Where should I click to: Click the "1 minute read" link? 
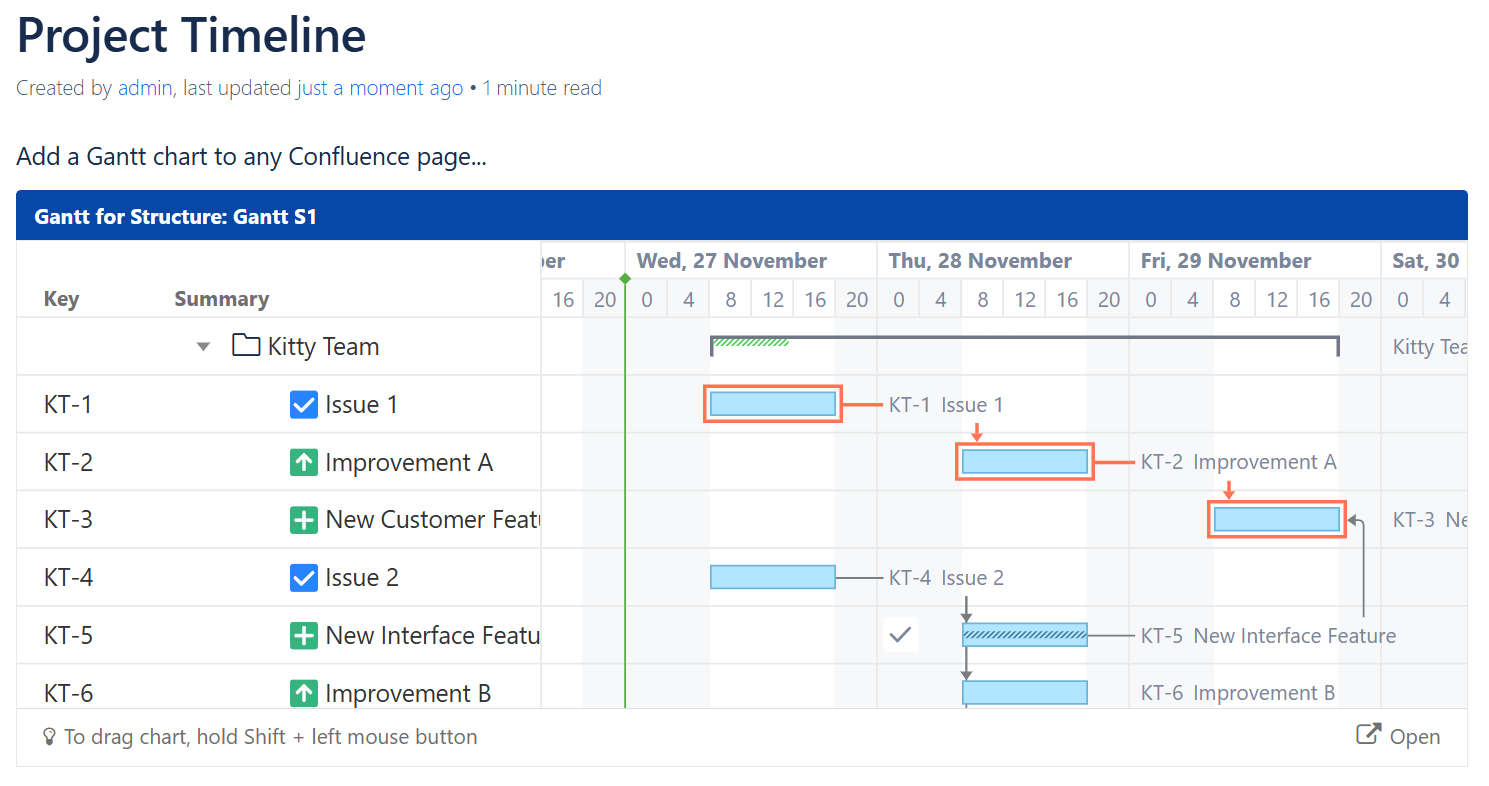pyautogui.click(x=541, y=88)
